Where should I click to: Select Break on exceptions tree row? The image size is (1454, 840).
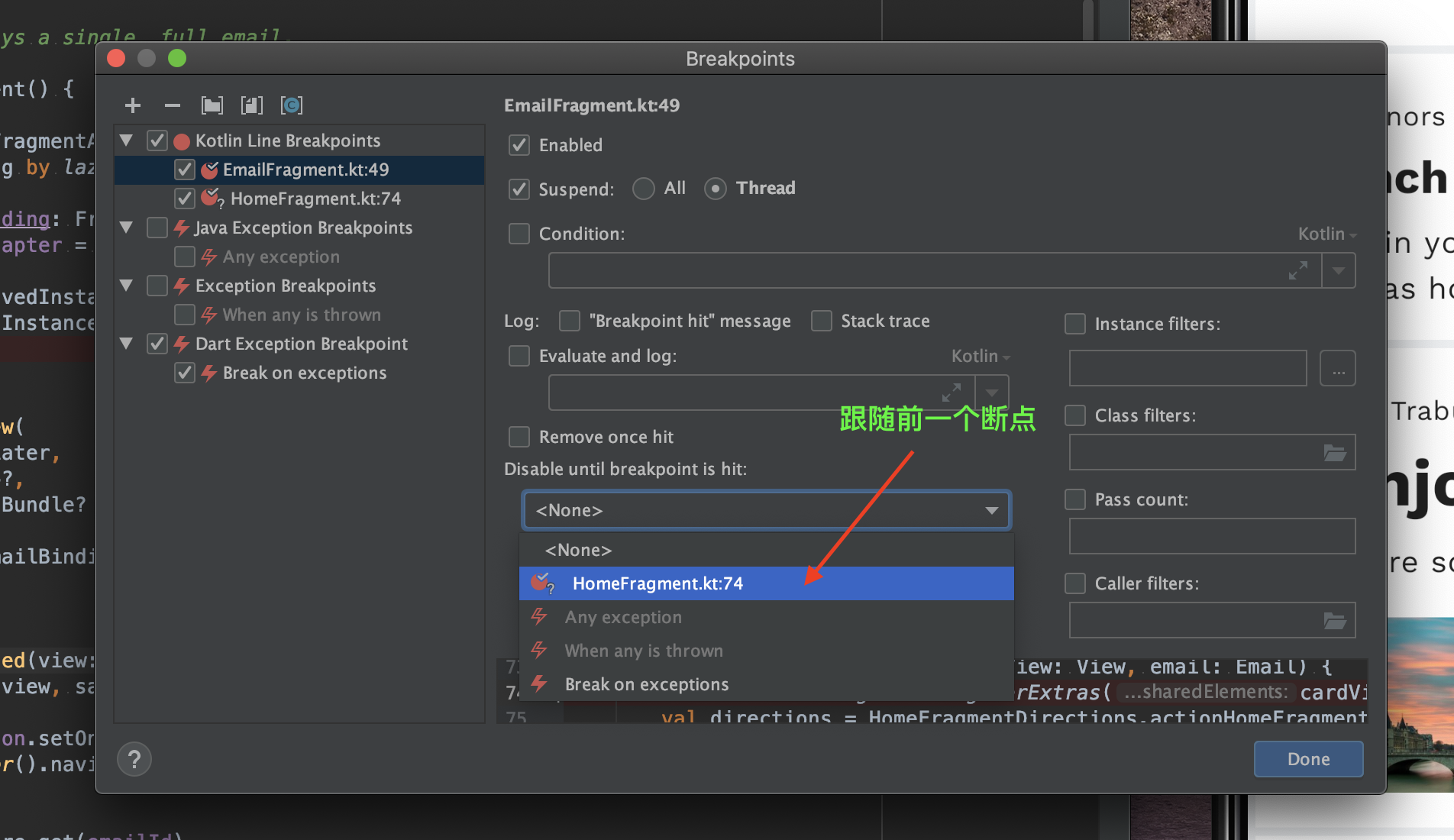(x=299, y=373)
